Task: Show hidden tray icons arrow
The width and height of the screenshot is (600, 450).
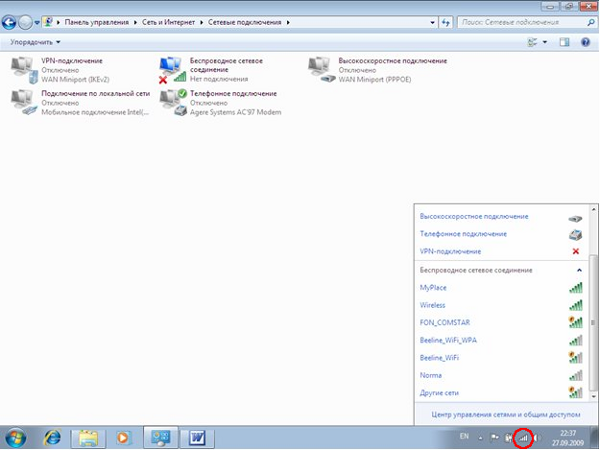Action: point(482,437)
